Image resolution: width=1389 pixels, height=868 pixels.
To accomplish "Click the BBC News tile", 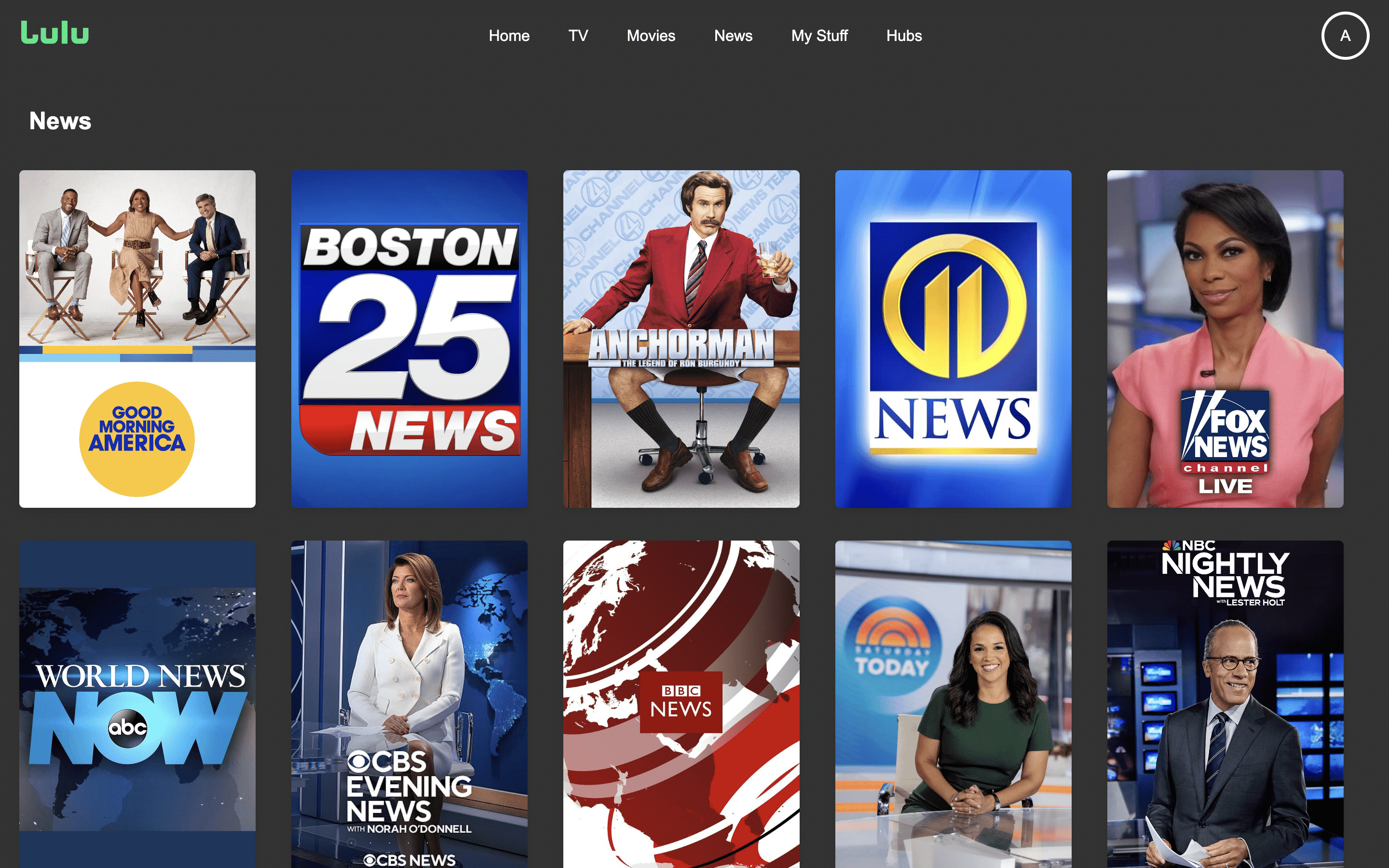I will click(x=681, y=704).
